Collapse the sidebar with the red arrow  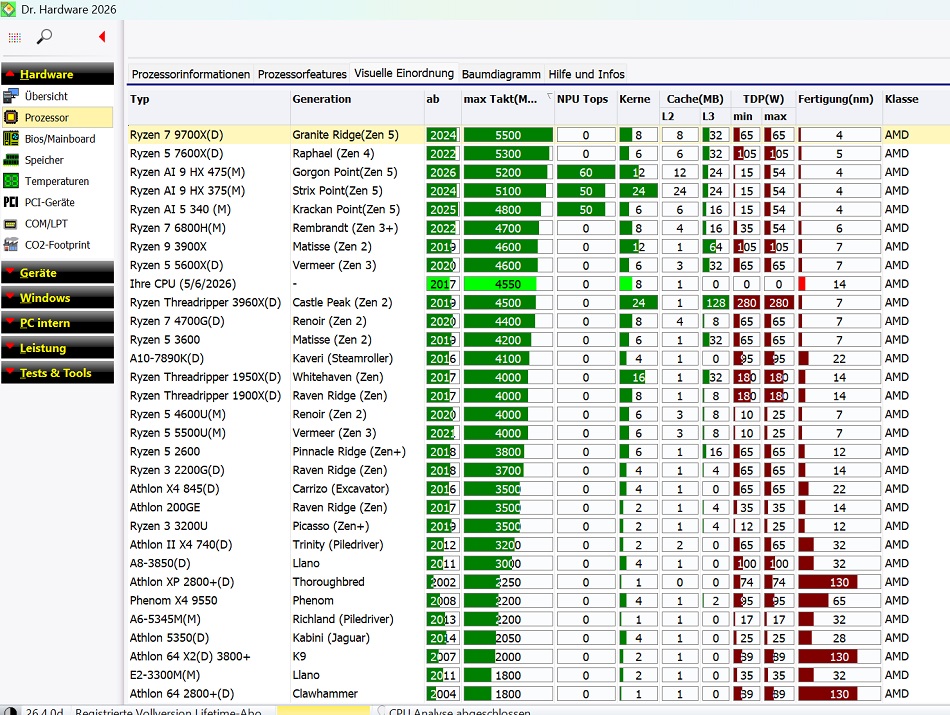102,37
